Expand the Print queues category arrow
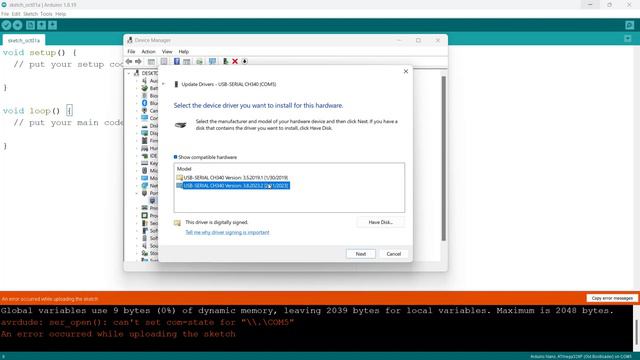640x360 pixels. pos(137,208)
